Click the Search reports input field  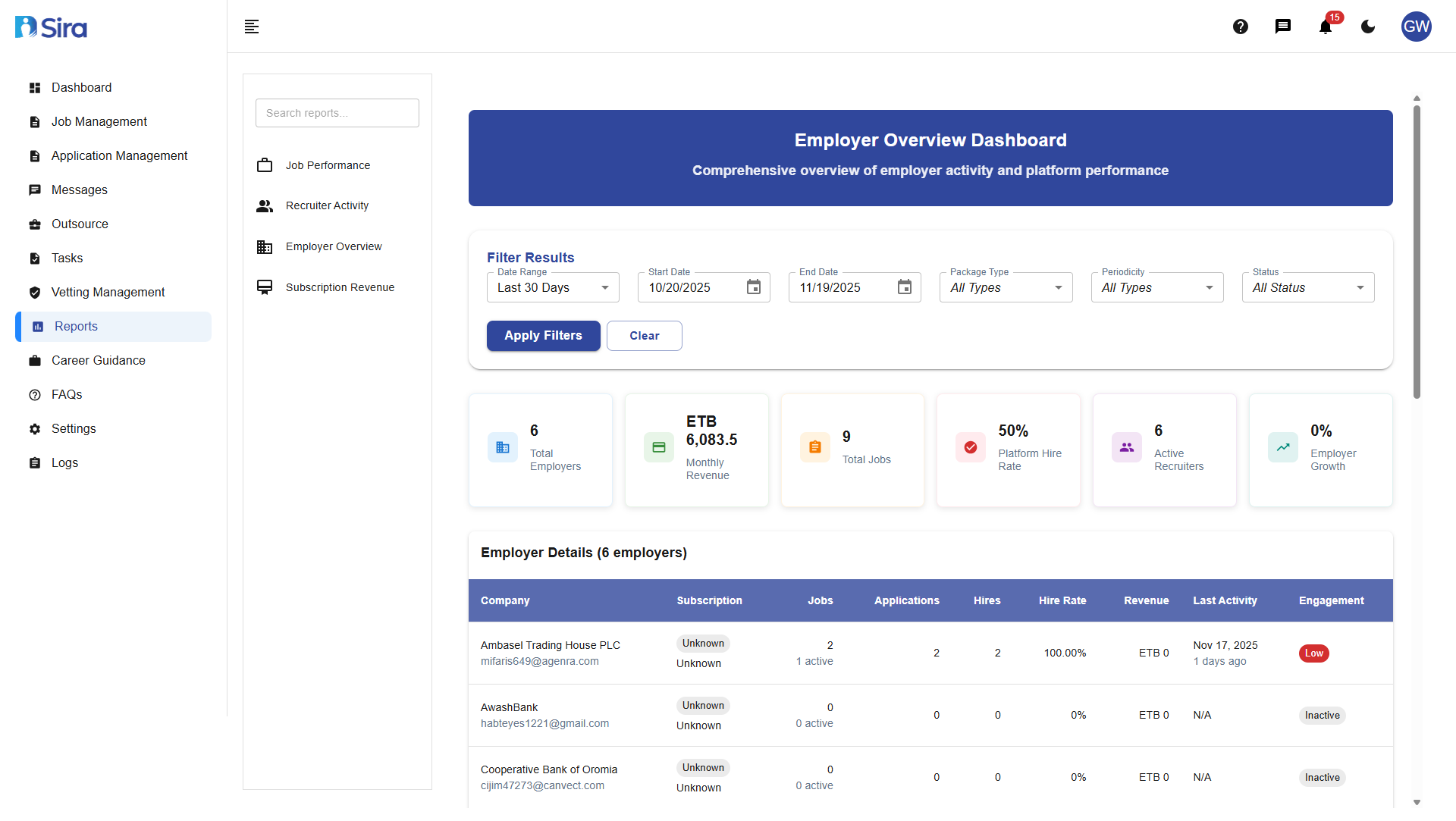[337, 112]
